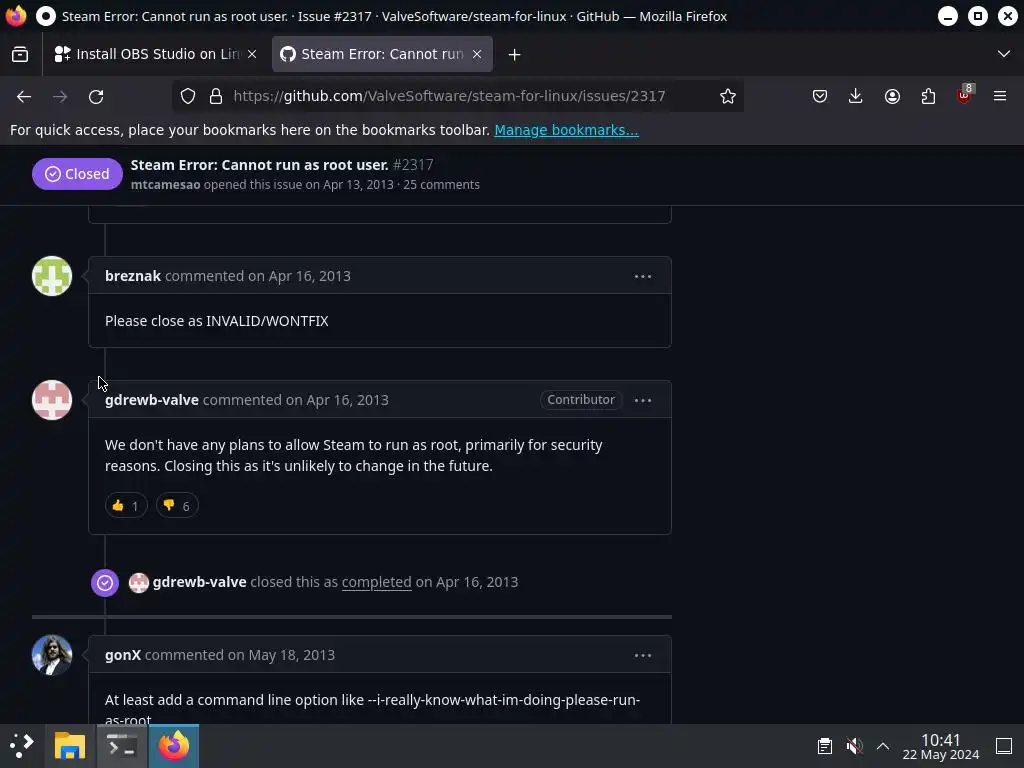
Task: Click issue title Steam Error text
Action: pyautogui.click(x=259, y=165)
